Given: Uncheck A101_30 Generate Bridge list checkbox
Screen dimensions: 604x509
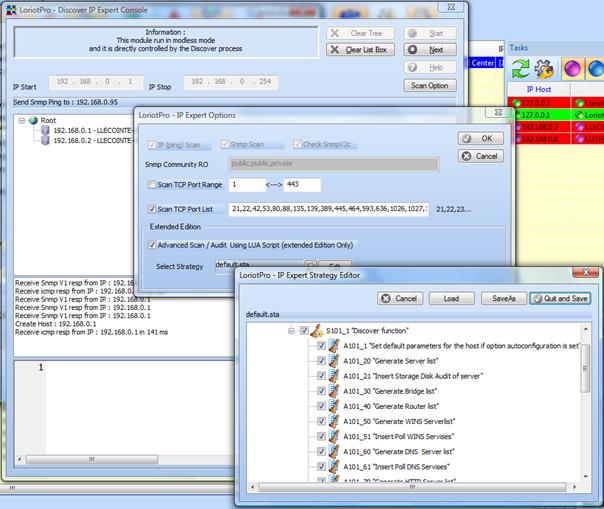Looking at the screenshot, I should point(321,391).
